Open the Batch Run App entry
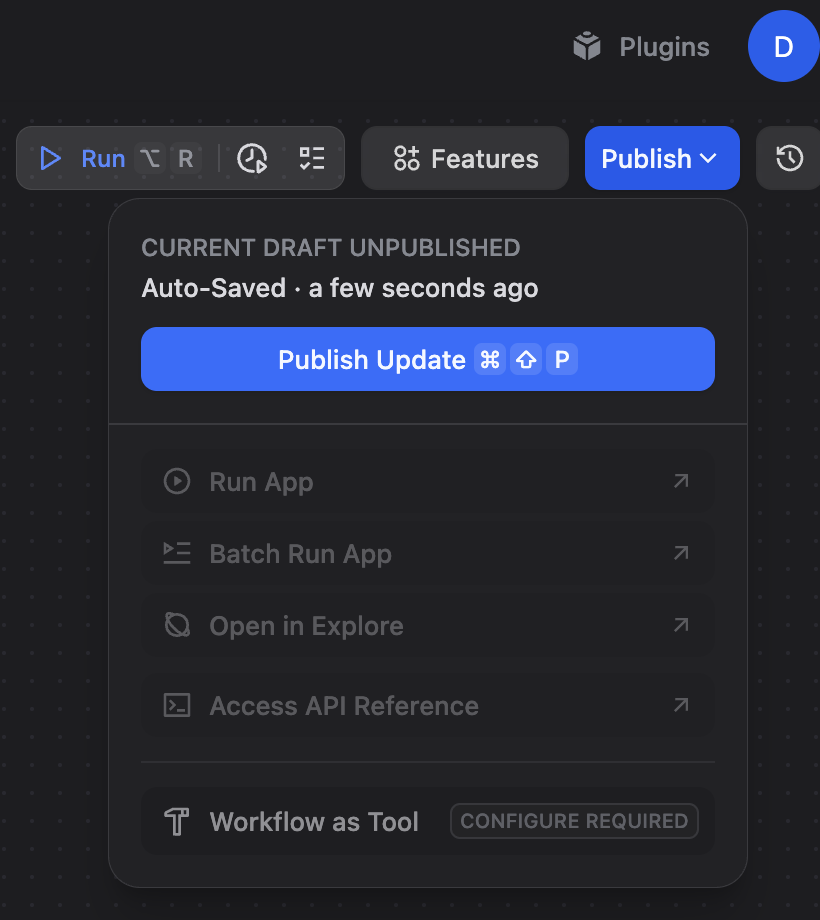Image resolution: width=820 pixels, height=920 pixels. click(x=299, y=553)
